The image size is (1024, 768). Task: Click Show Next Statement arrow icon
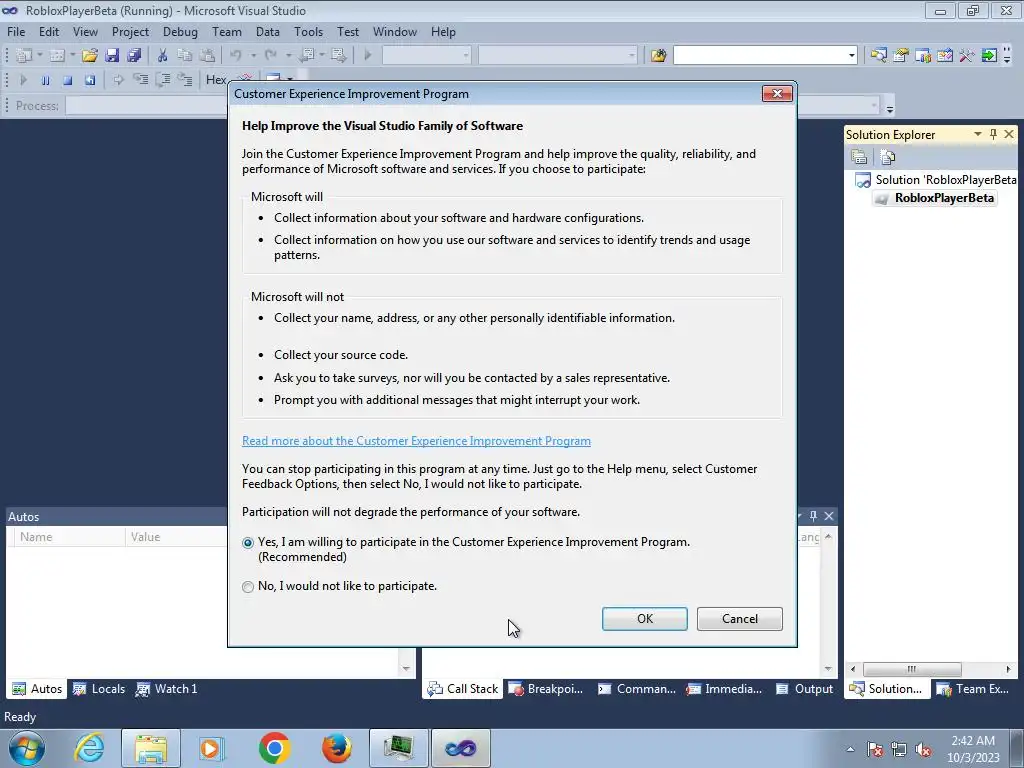118,80
